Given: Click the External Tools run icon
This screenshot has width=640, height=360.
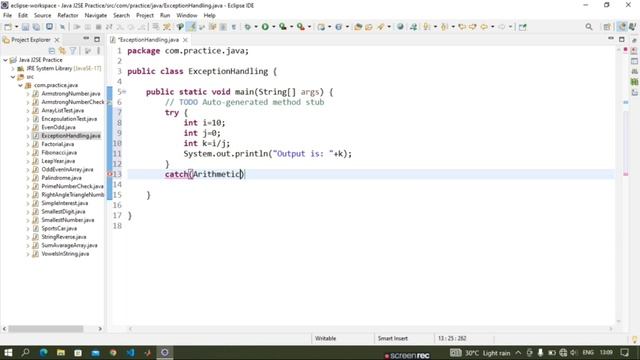Looking at the screenshot, I should pyautogui.click(x=300, y=27).
